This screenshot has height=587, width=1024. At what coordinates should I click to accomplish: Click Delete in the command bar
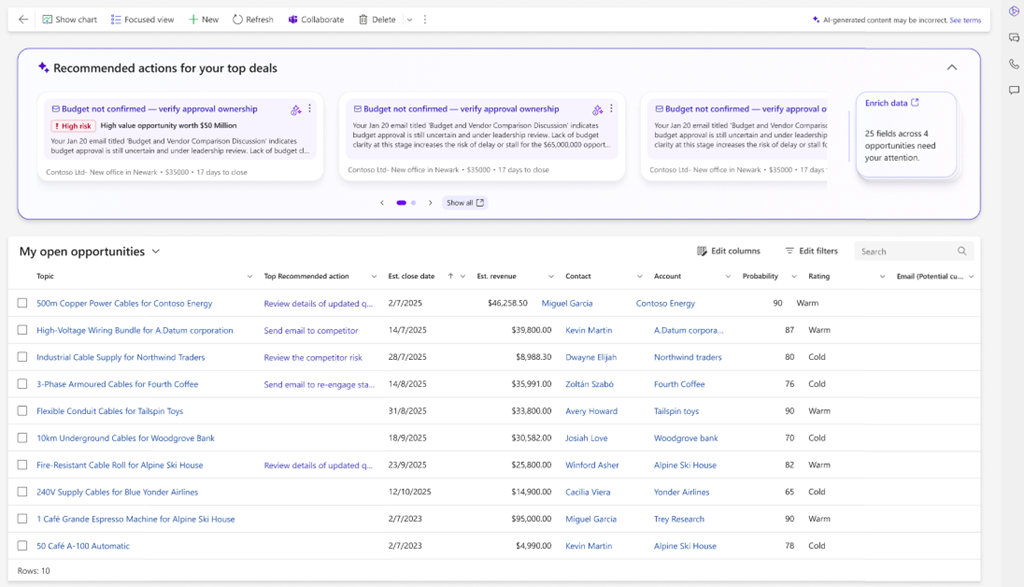pos(377,20)
